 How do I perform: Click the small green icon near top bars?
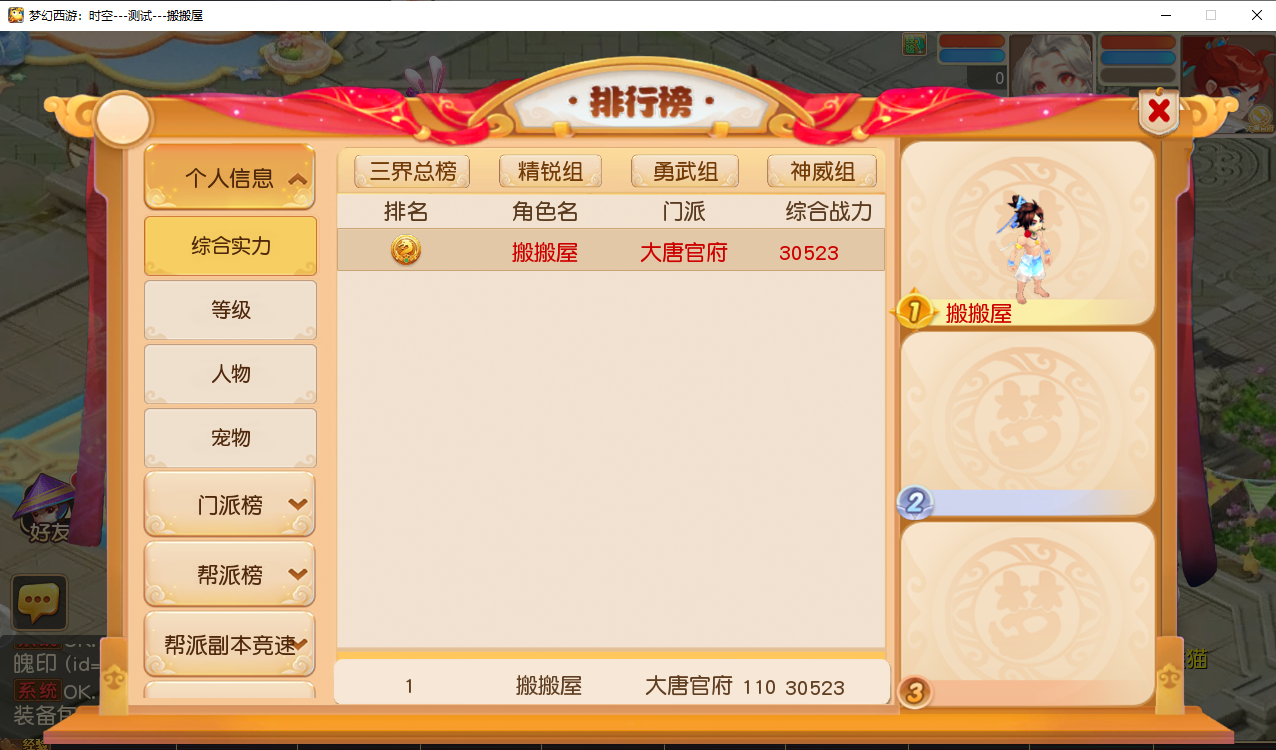pyautogui.click(x=914, y=44)
